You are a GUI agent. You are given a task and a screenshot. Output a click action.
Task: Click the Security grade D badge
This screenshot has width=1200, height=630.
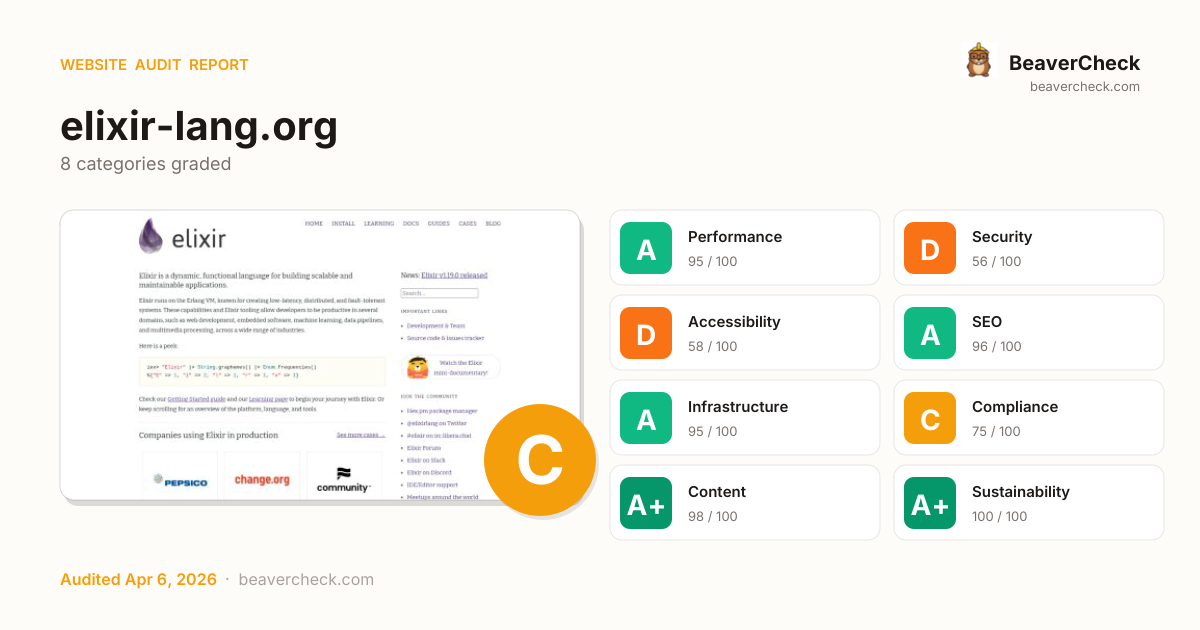pos(930,248)
